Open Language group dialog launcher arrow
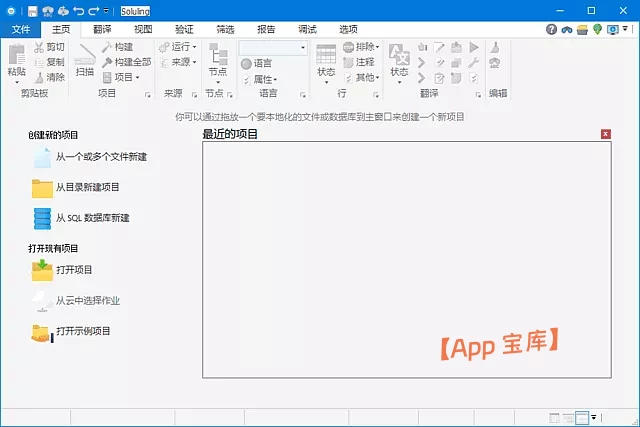This screenshot has width=640, height=427. tap(302, 95)
